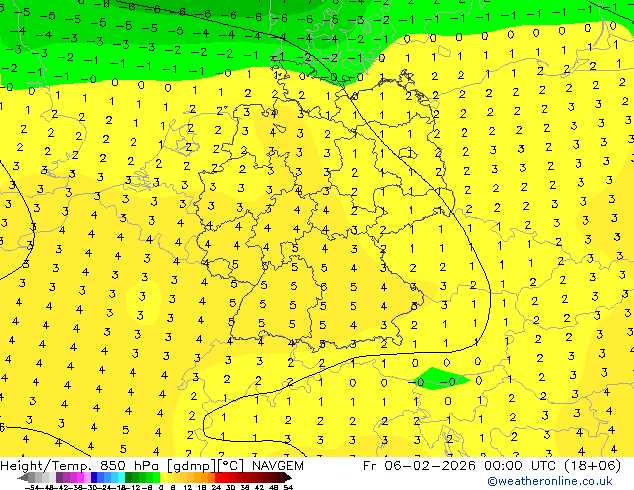Click the small green sub-zero patch over the Alps

[440, 378]
